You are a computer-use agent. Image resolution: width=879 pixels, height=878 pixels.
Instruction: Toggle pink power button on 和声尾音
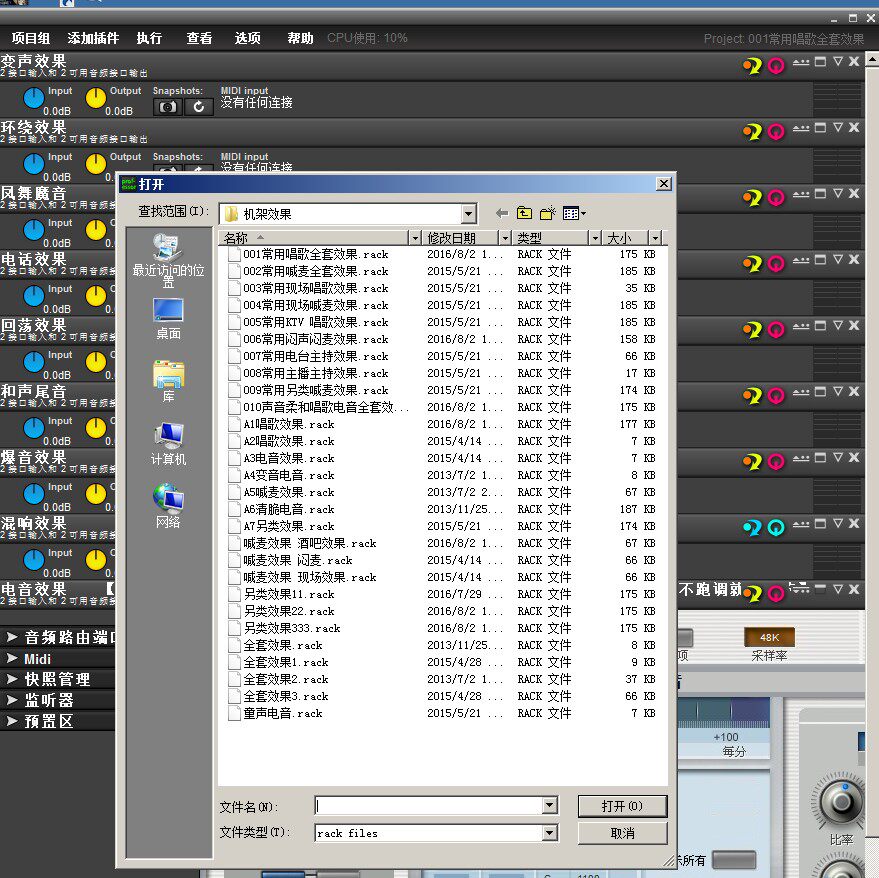(x=776, y=396)
